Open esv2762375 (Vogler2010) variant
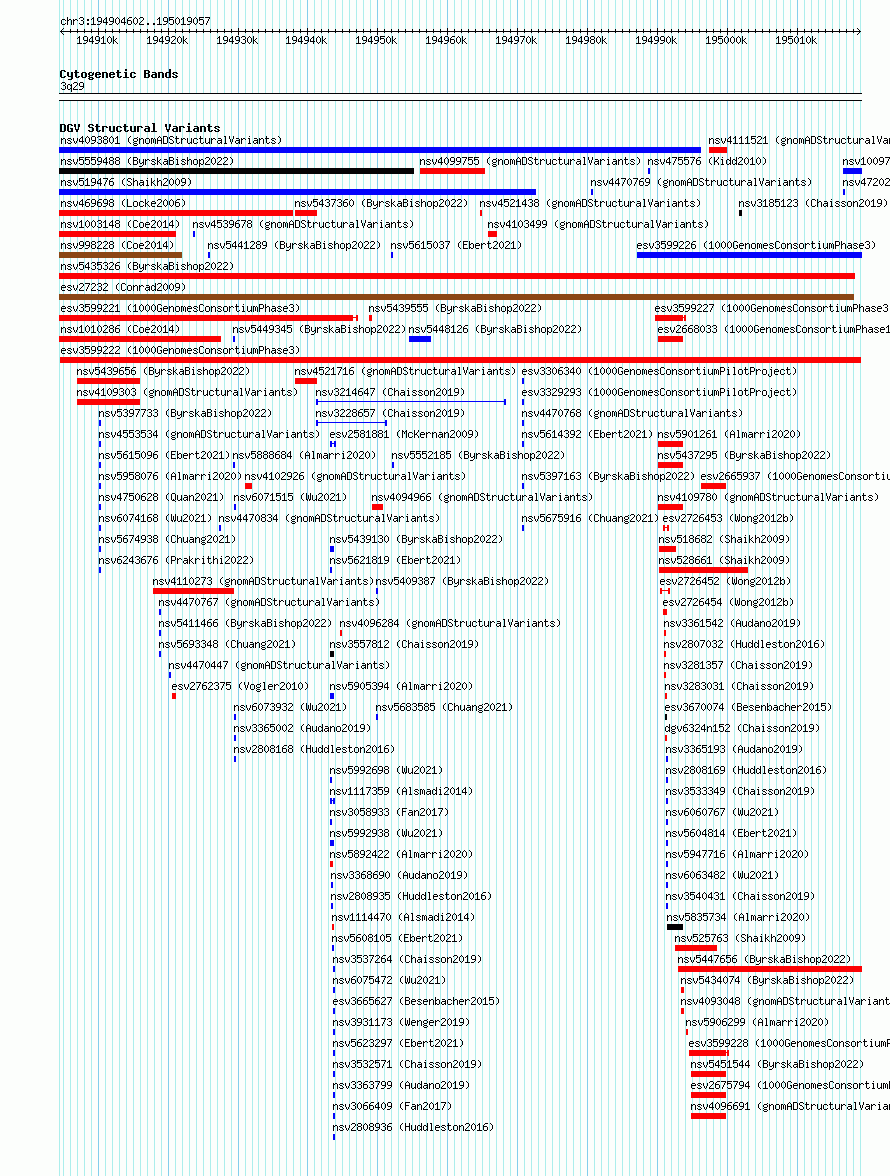890x1176 pixels. tap(240, 686)
